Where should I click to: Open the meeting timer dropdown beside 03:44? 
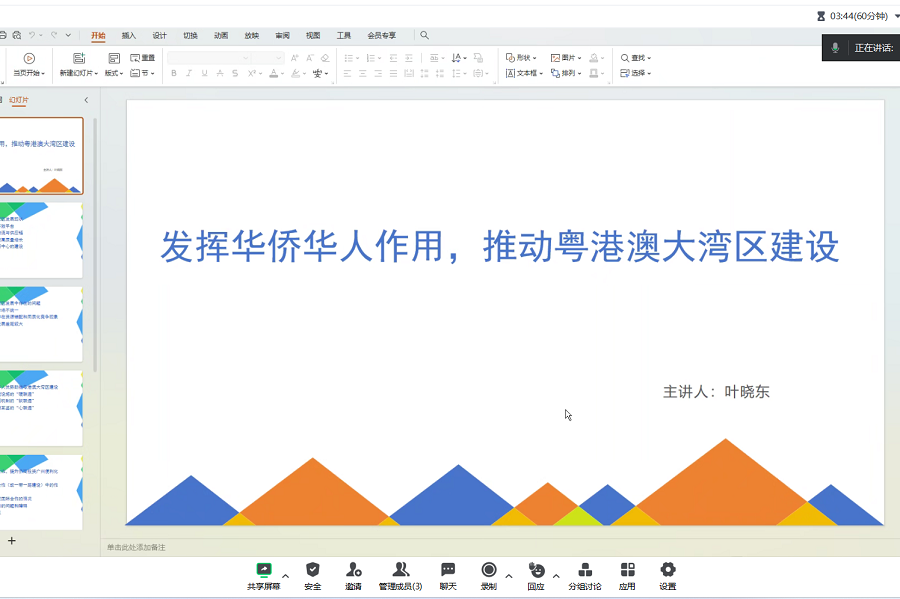click(x=889, y=15)
